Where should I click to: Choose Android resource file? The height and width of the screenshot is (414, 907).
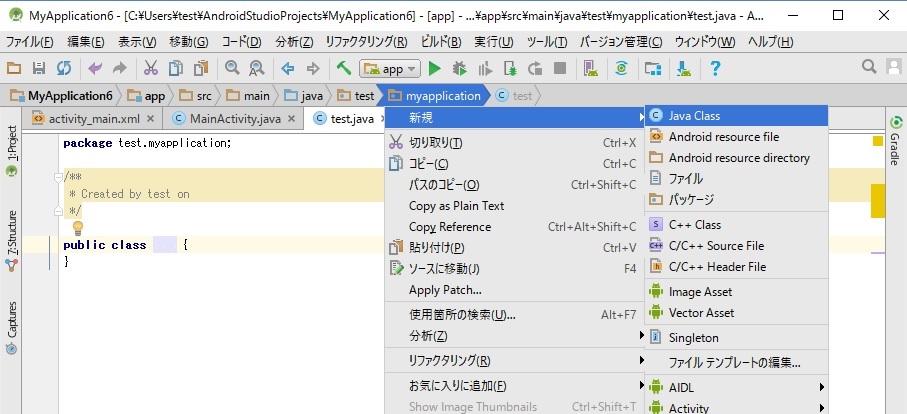pos(736,137)
